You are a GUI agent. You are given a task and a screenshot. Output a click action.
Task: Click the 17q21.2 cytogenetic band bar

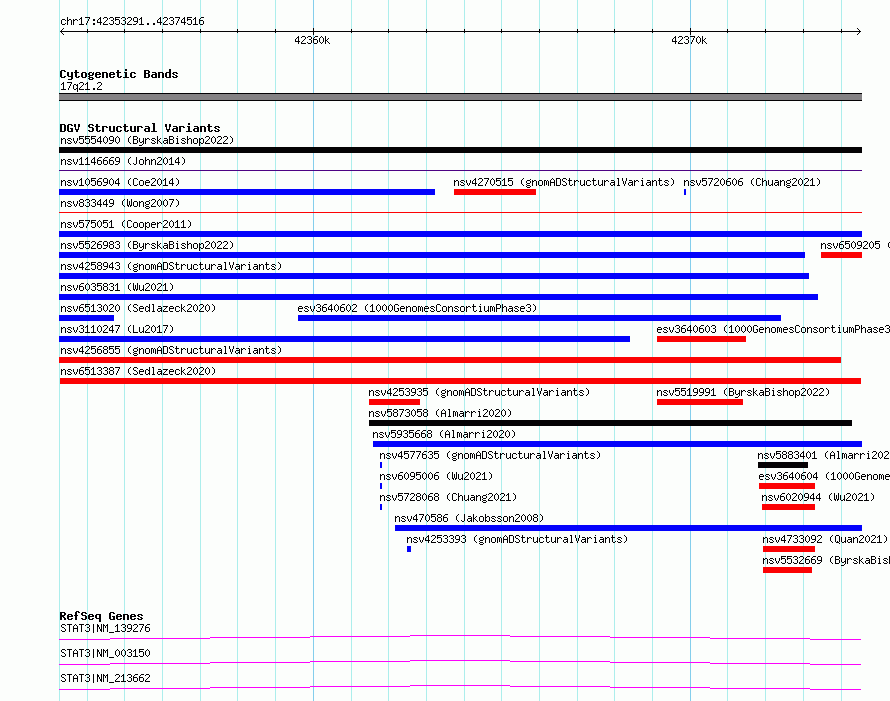pyautogui.click(x=460, y=97)
